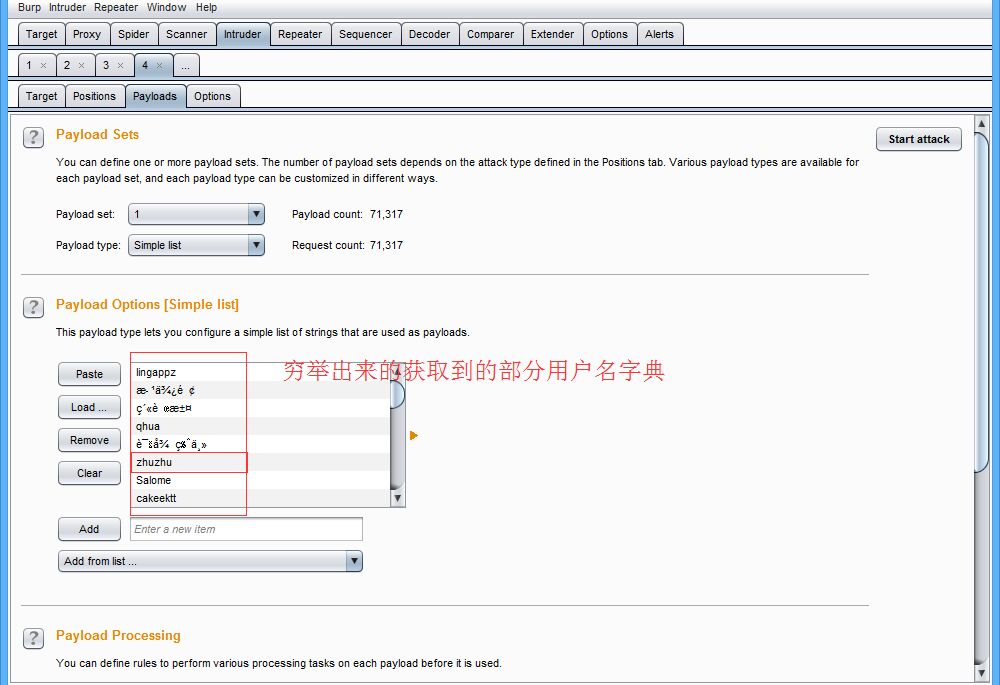Screen dimensions: 1000x685
Task: Open Intruder Options sub-tab
Action: point(212,96)
